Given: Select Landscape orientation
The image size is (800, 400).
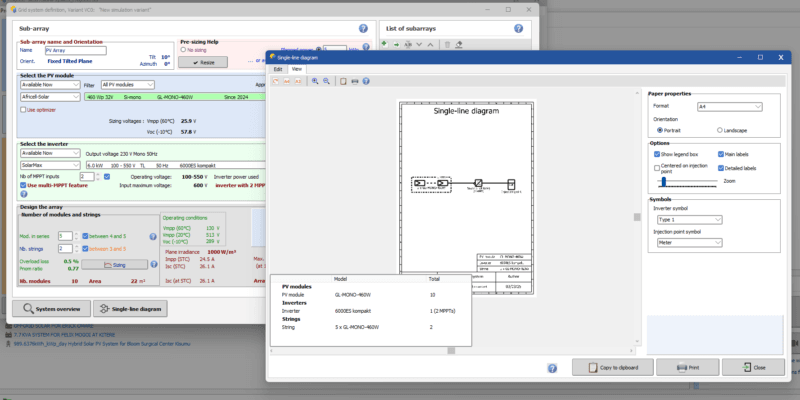Looking at the screenshot, I should tap(720, 130).
